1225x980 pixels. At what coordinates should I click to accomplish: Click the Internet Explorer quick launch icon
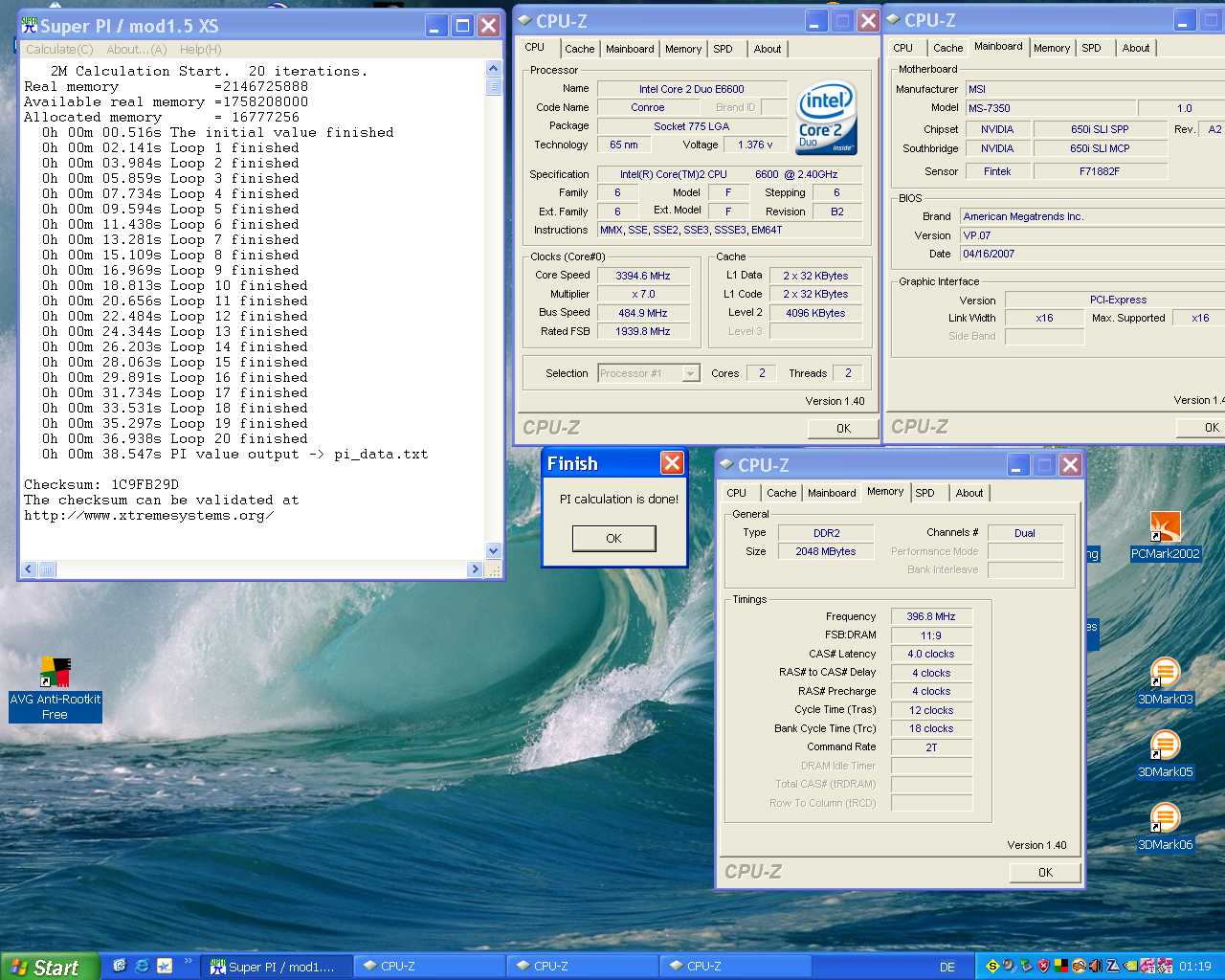tap(142, 966)
